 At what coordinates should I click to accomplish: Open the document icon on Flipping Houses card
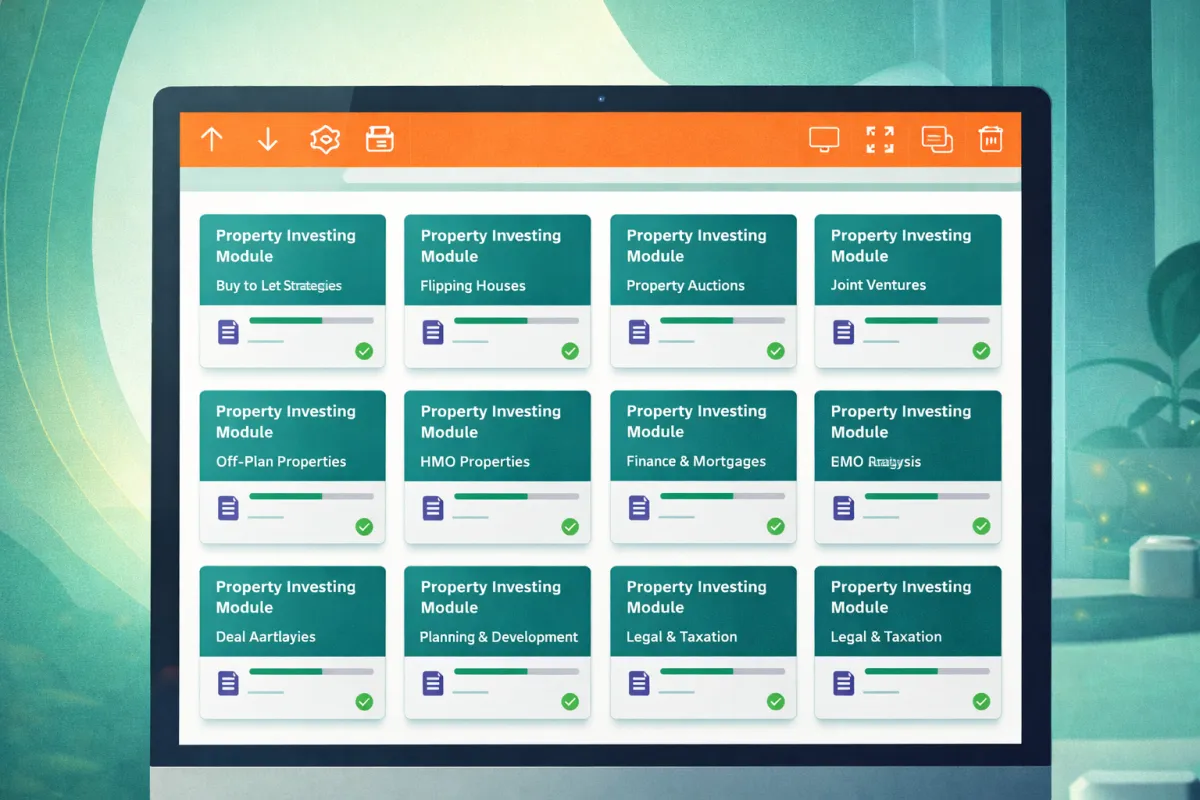[x=433, y=332]
